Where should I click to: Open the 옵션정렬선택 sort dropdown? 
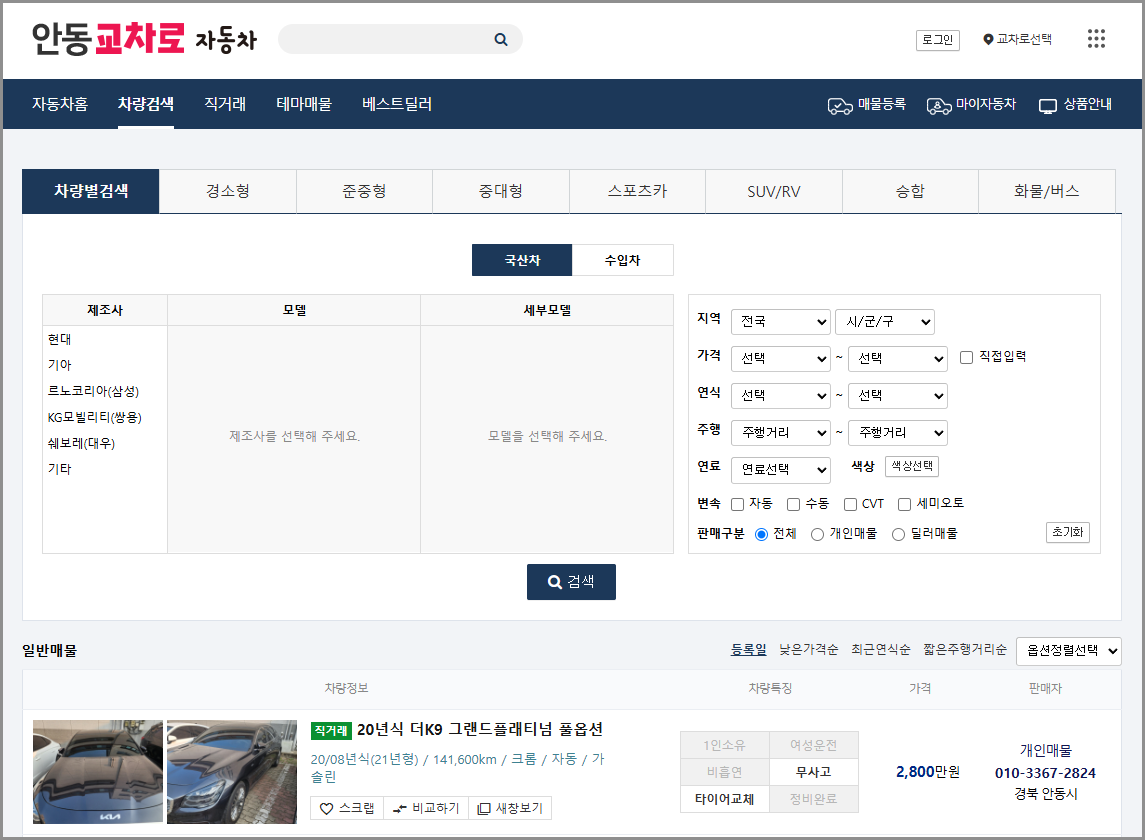click(x=1068, y=650)
